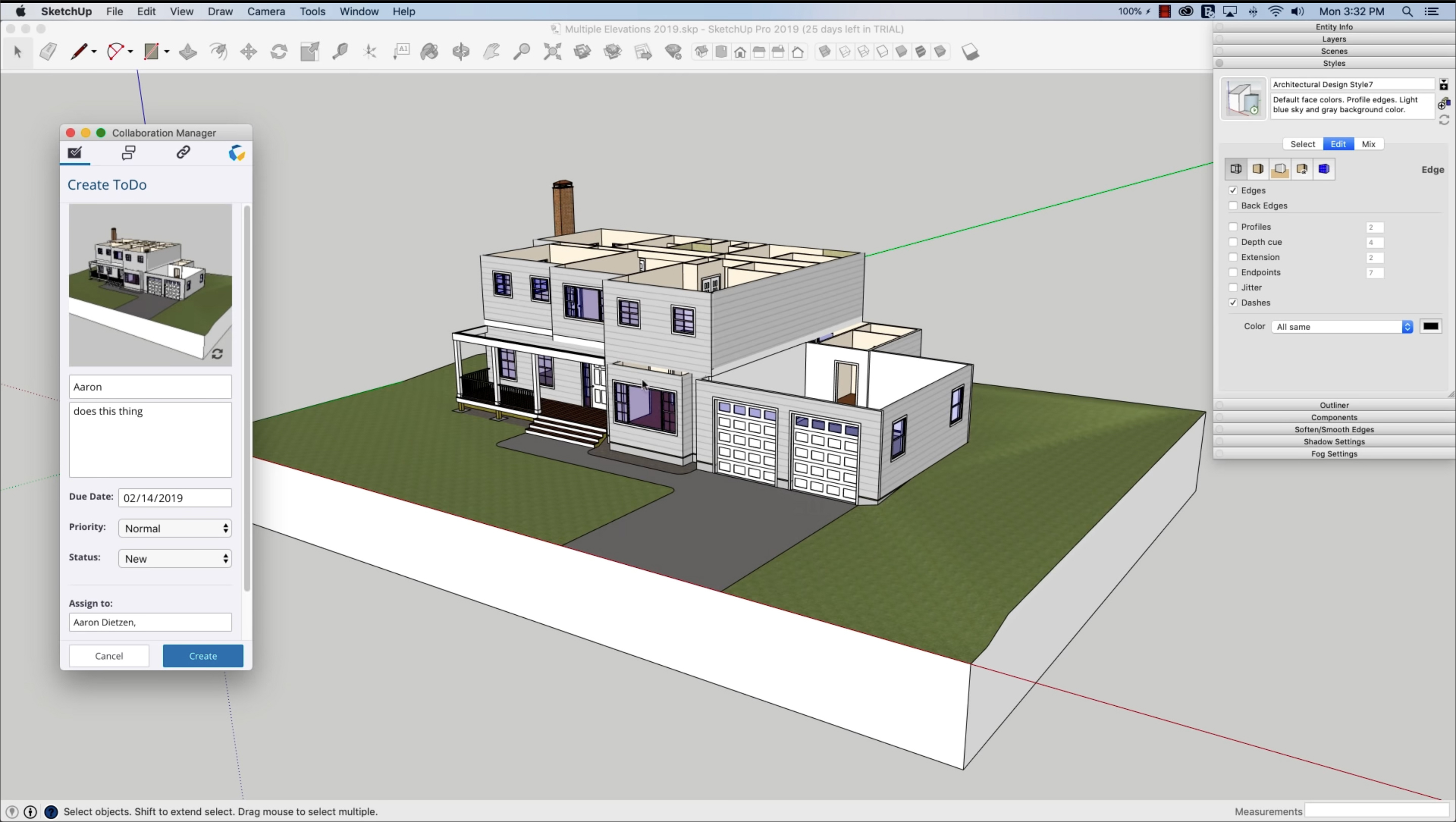Expand the Layers tray panel
The width and height of the screenshot is (1456, 822).
(x=1334, y=39)
